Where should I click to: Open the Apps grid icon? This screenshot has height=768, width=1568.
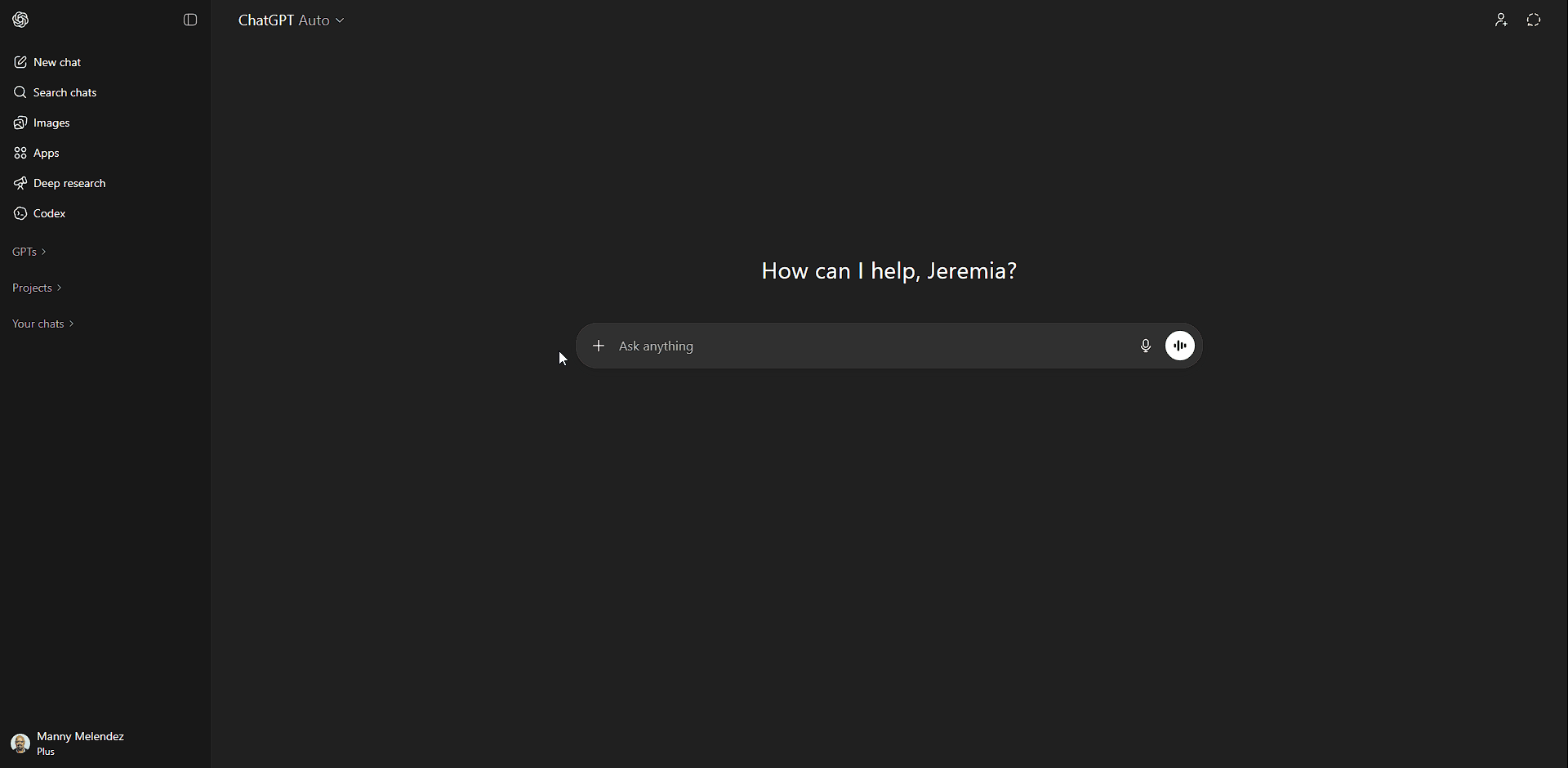tap(20, 153)
